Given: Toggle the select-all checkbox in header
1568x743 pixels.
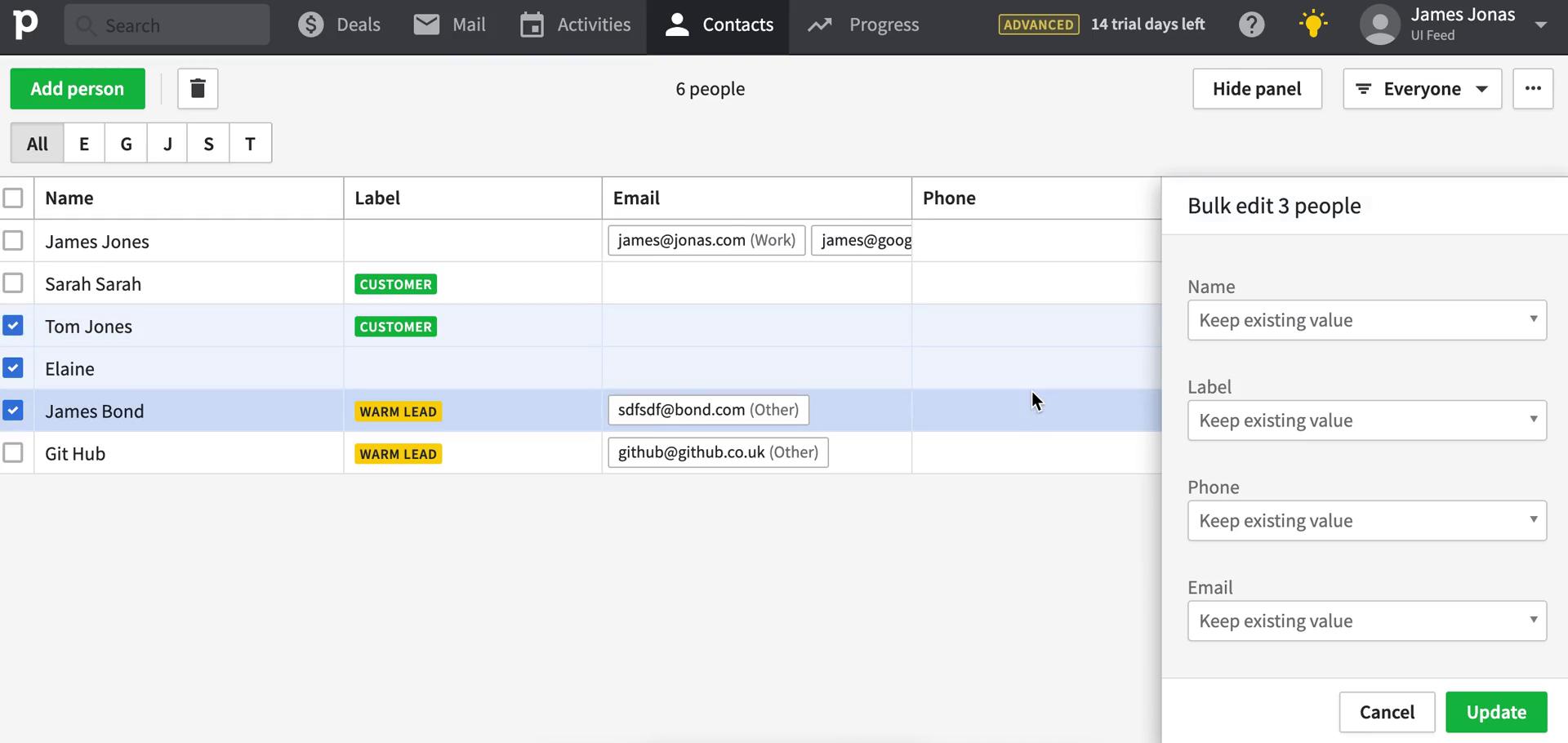Looking at the screenshot, I should coord(13,198).
